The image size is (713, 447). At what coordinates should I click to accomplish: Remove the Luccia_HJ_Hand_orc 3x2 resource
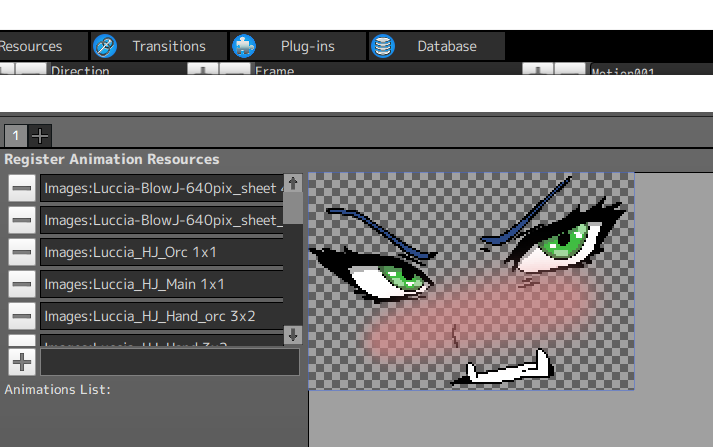coord(22,316)
